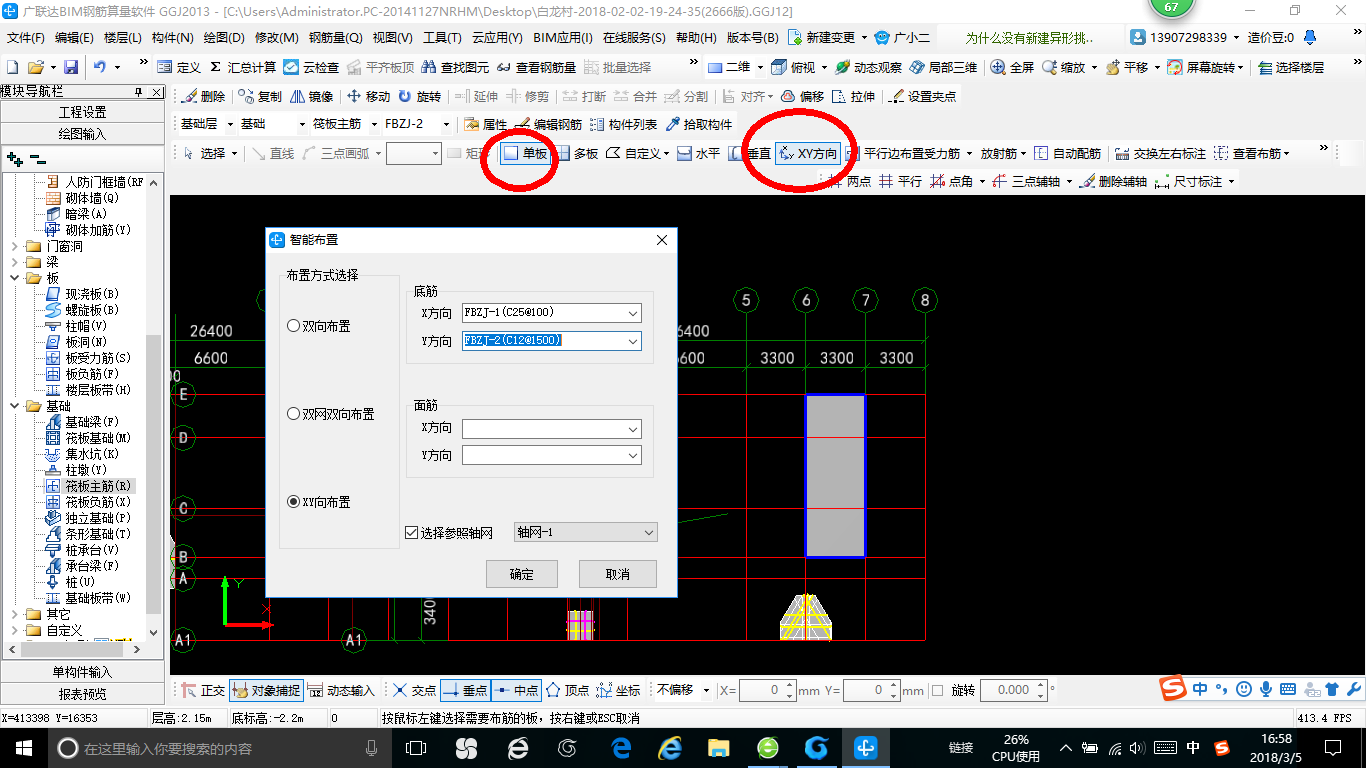1366x768 pixels.
Task: Open 编辑钢筋 edit rebar tool
Action: pyautogui.click(x=549, y=125)
